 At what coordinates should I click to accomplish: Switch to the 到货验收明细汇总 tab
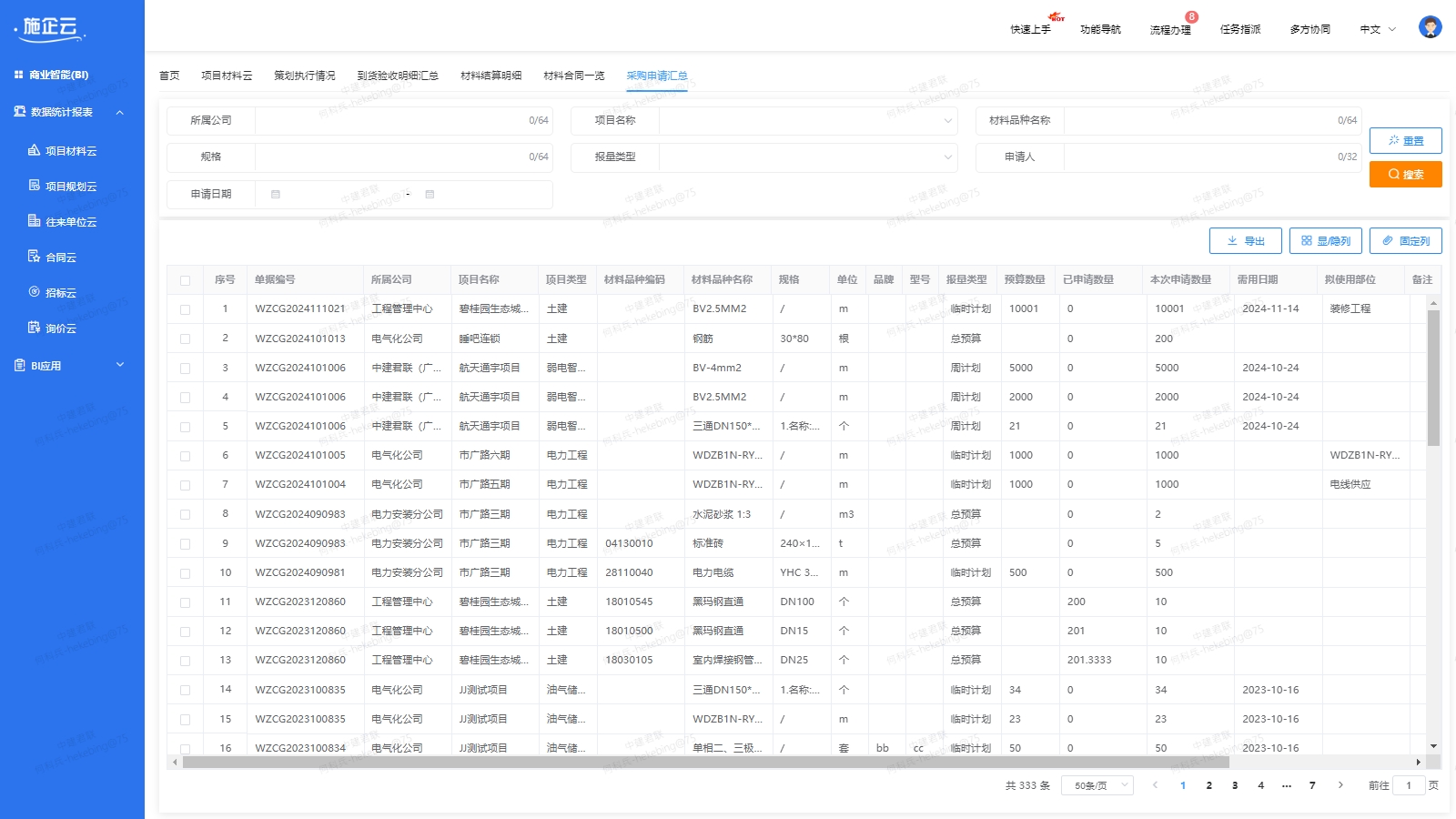pos(398,76)
